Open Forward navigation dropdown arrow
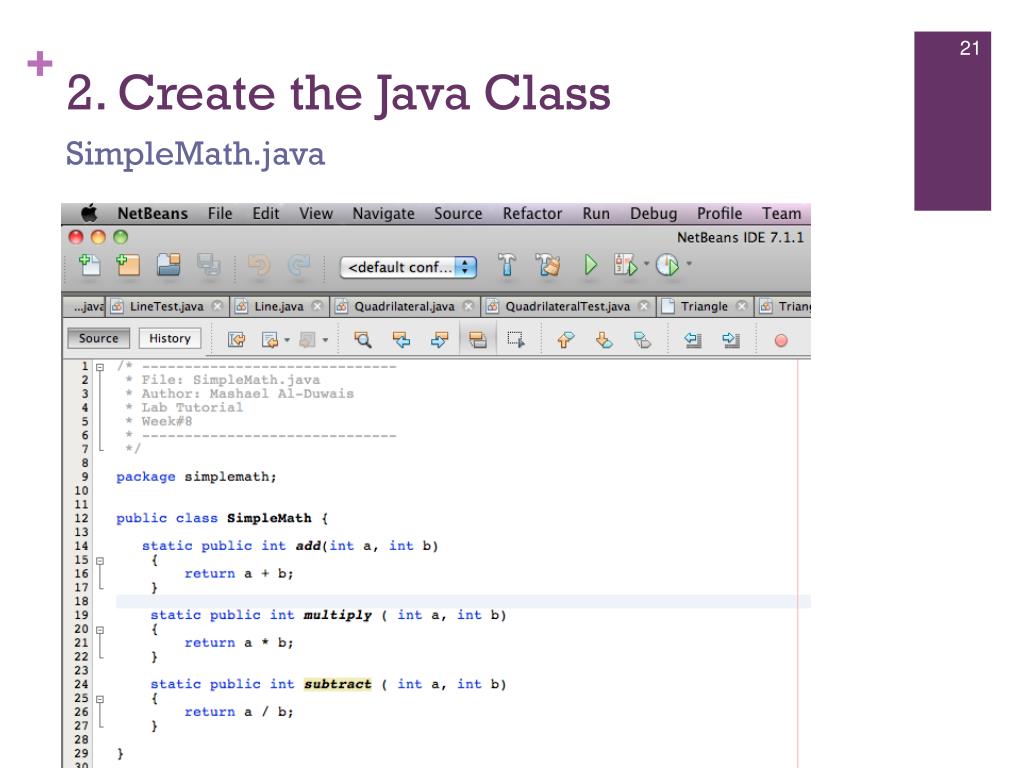This screenshot has width=1024, height=768. coord(325,340)
